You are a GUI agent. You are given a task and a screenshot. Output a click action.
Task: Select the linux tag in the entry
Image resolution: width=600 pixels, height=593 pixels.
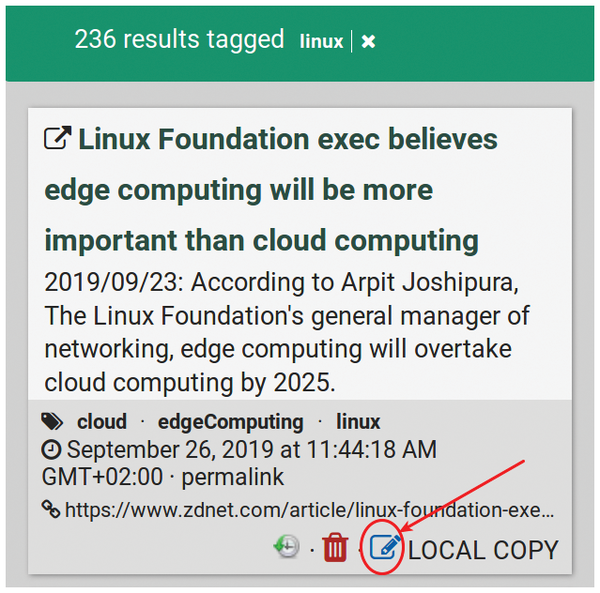[358, 422]
